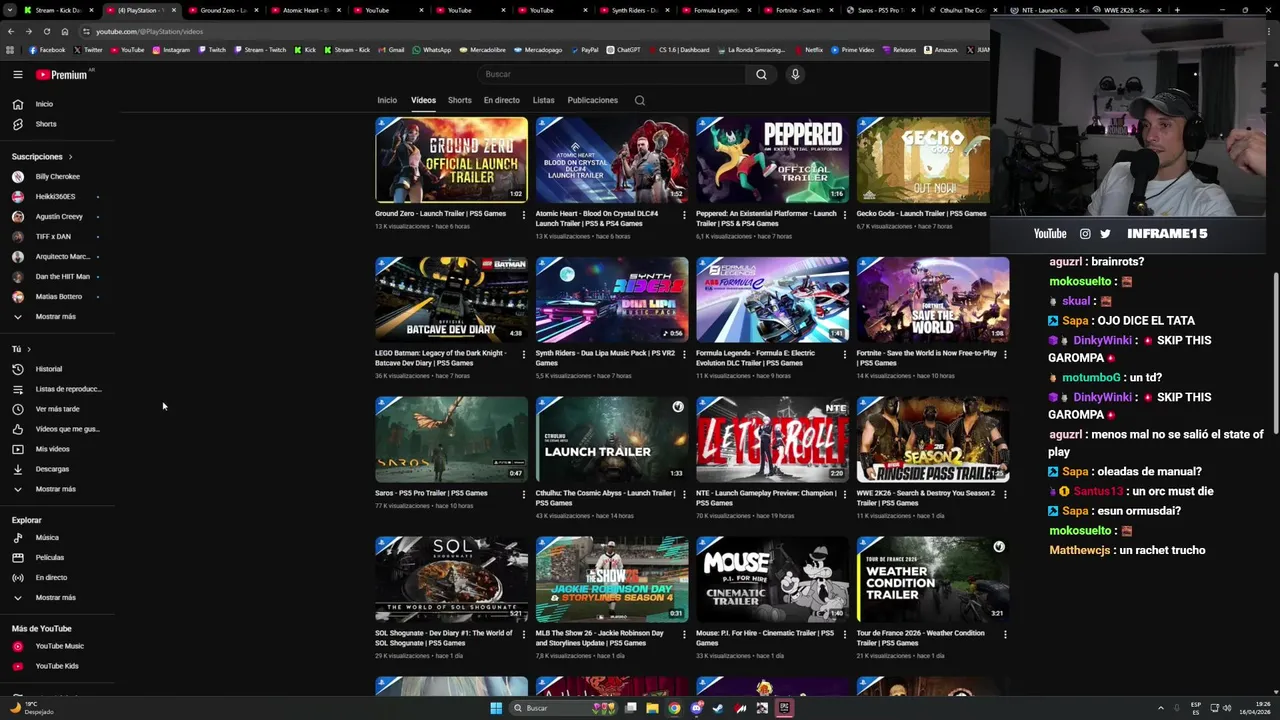Activate voice search microphone icon
Viewport: 1280px width, 720px height.
point(795,74)
